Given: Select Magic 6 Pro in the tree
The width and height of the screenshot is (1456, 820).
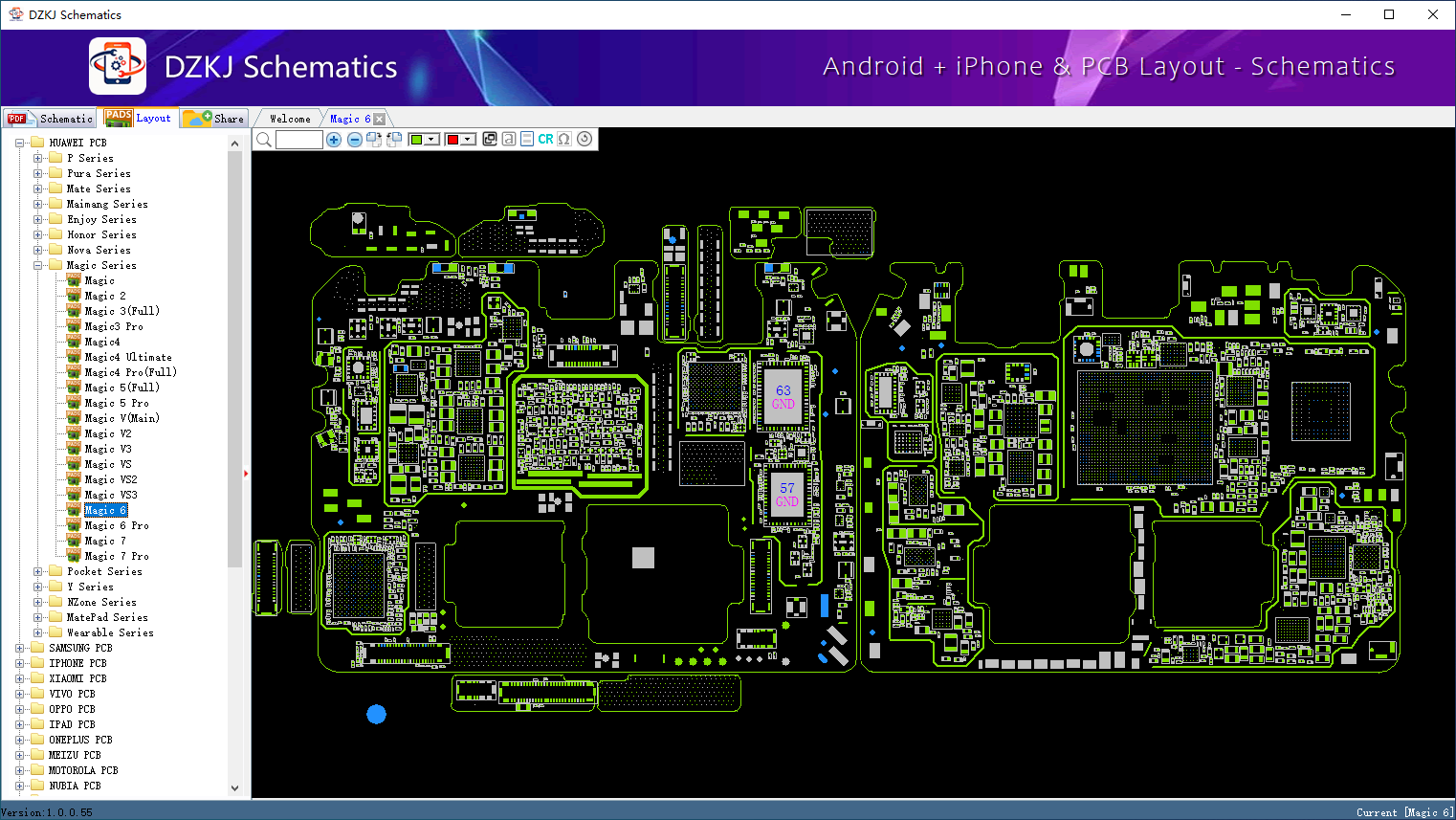Looking at the screenshot, I should click(x=117, y=525).
